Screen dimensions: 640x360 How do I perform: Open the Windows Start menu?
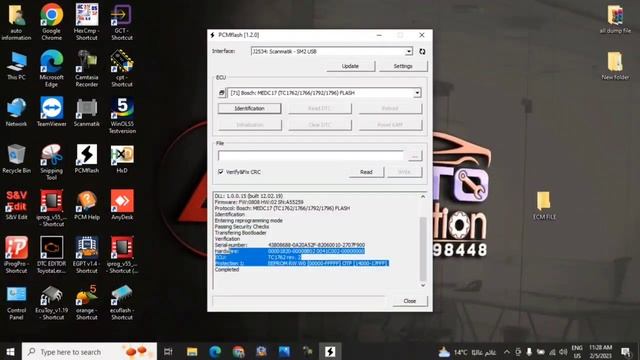[10, 351]
